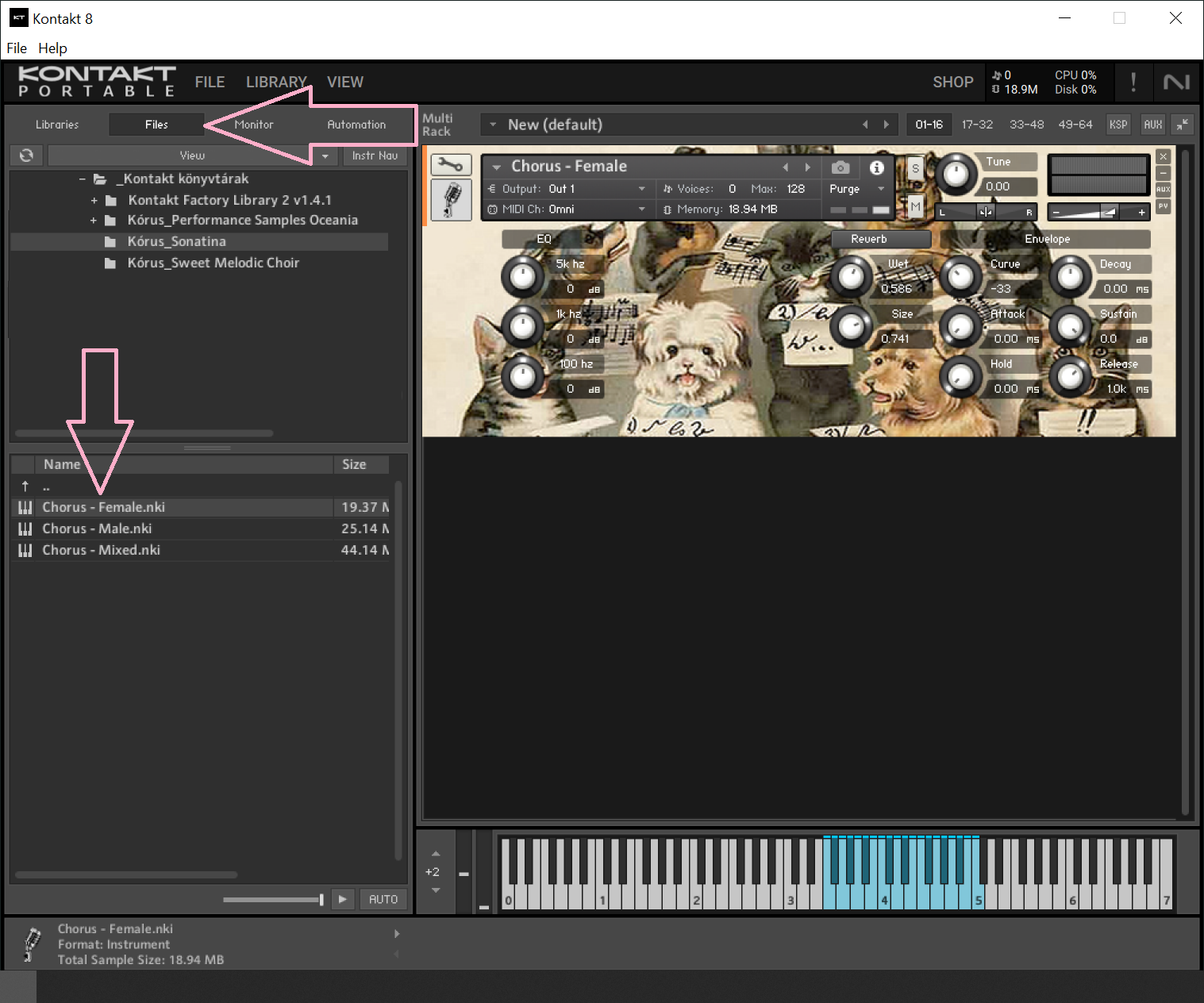Click the refresh icon in browser
The image size is (1204, 1003).
[26, 156]
